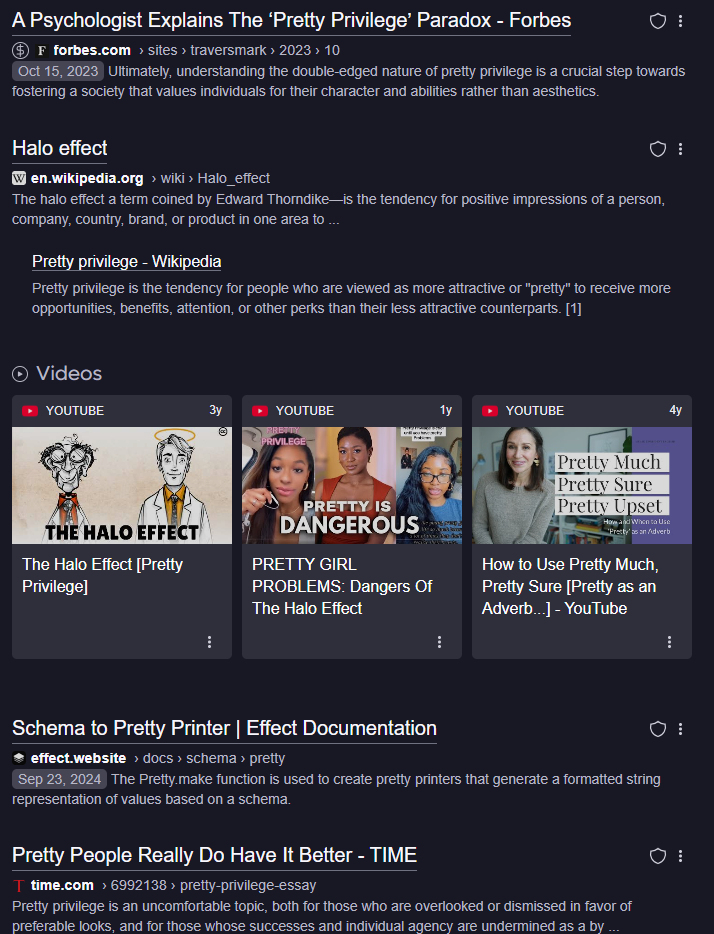714x934 pixels.
Task: Click the shield icon next to Halo effect
Action: click(x=658, y=149)
